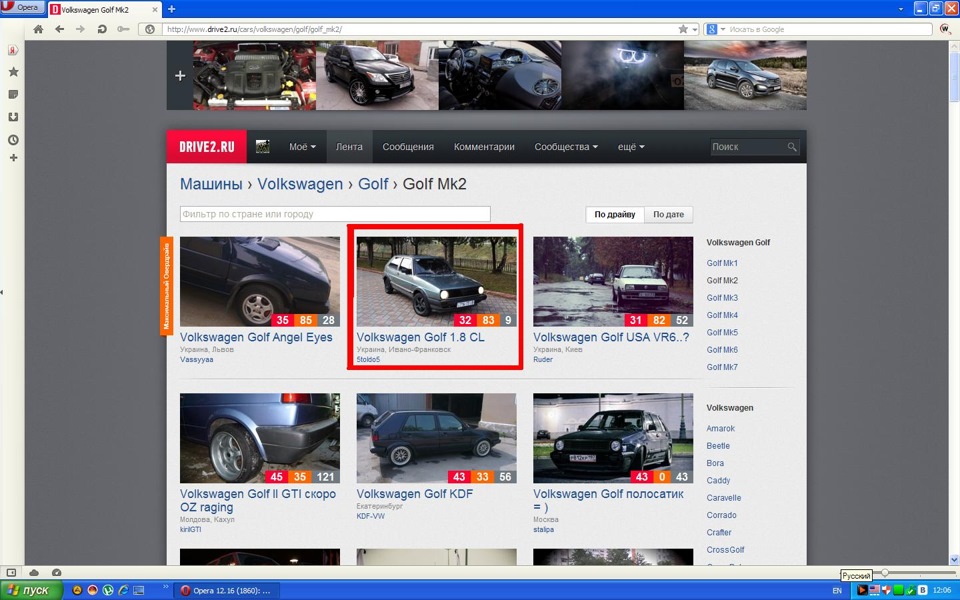Open Internet Explorer from quick launch
This screenshot has width=960, height=600.
(x=123, y=590)
